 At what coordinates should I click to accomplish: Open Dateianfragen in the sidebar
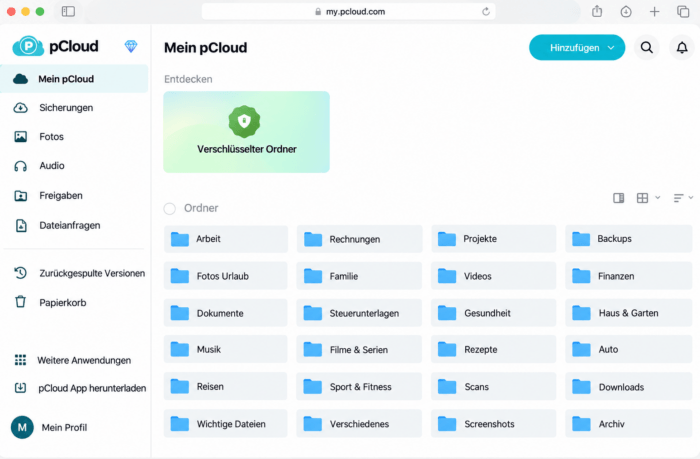click(x=70, y=225)
